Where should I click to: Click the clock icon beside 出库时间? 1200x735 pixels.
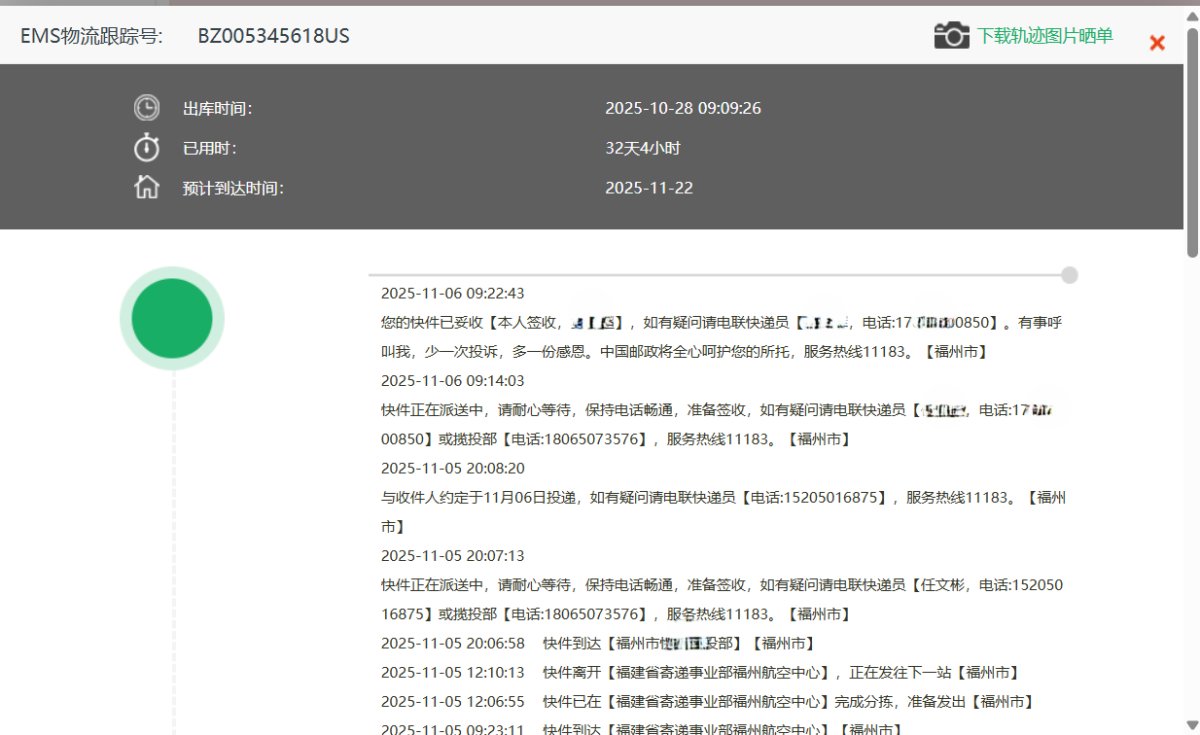[146, 107]
